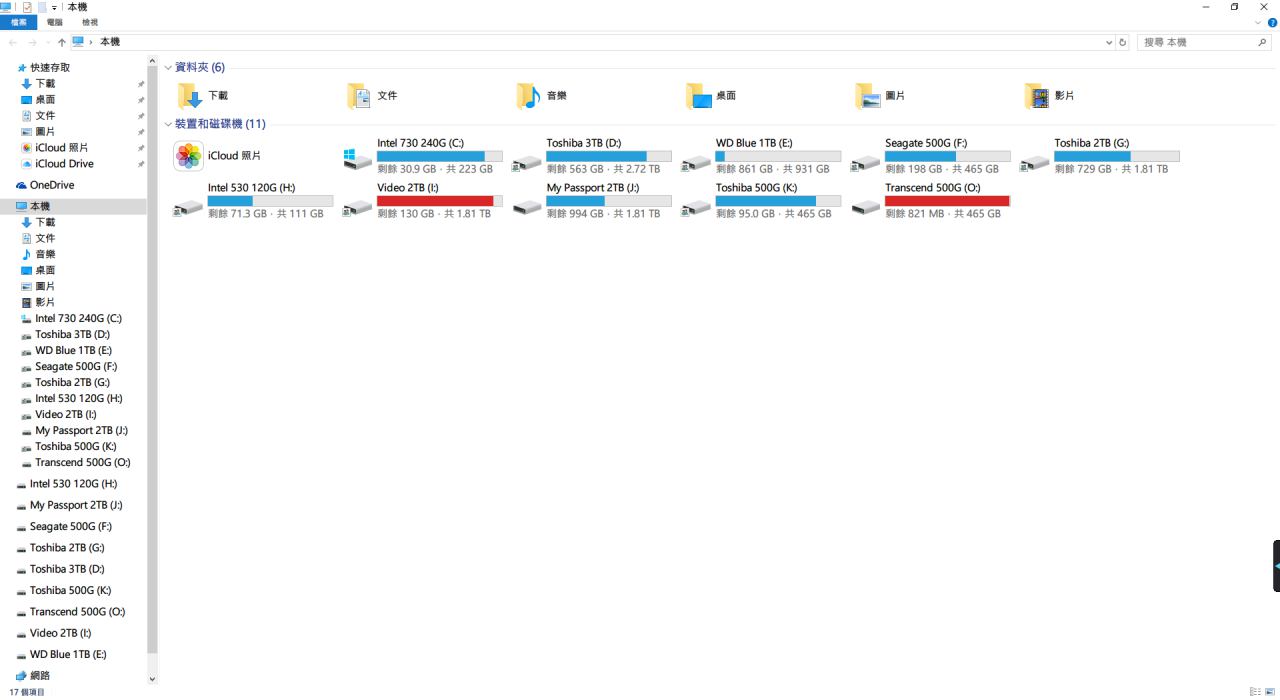Screen dimensions: 1280x700
Task: Click the text 剩餘 30.9 GB · 共 223 GB
Action: pos(435,169)
